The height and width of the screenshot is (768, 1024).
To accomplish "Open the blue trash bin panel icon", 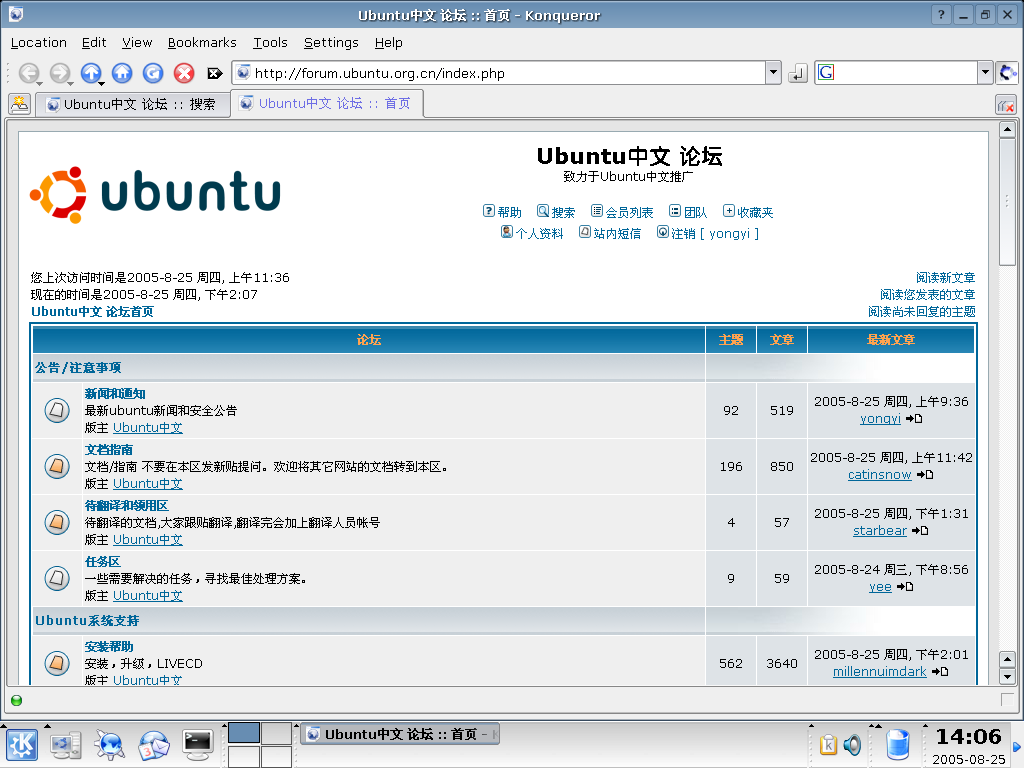I will coord(898,745).
